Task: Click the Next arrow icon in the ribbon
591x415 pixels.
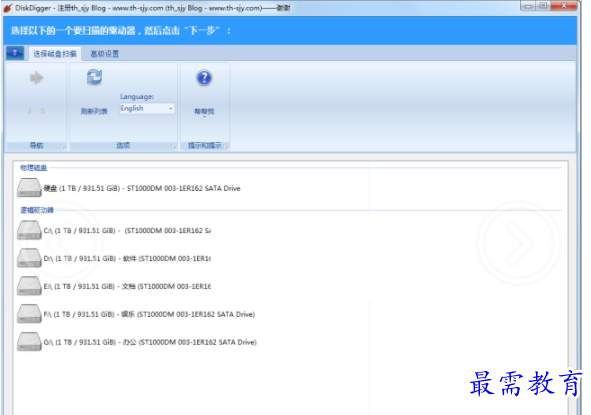Action: click(37, 78)
